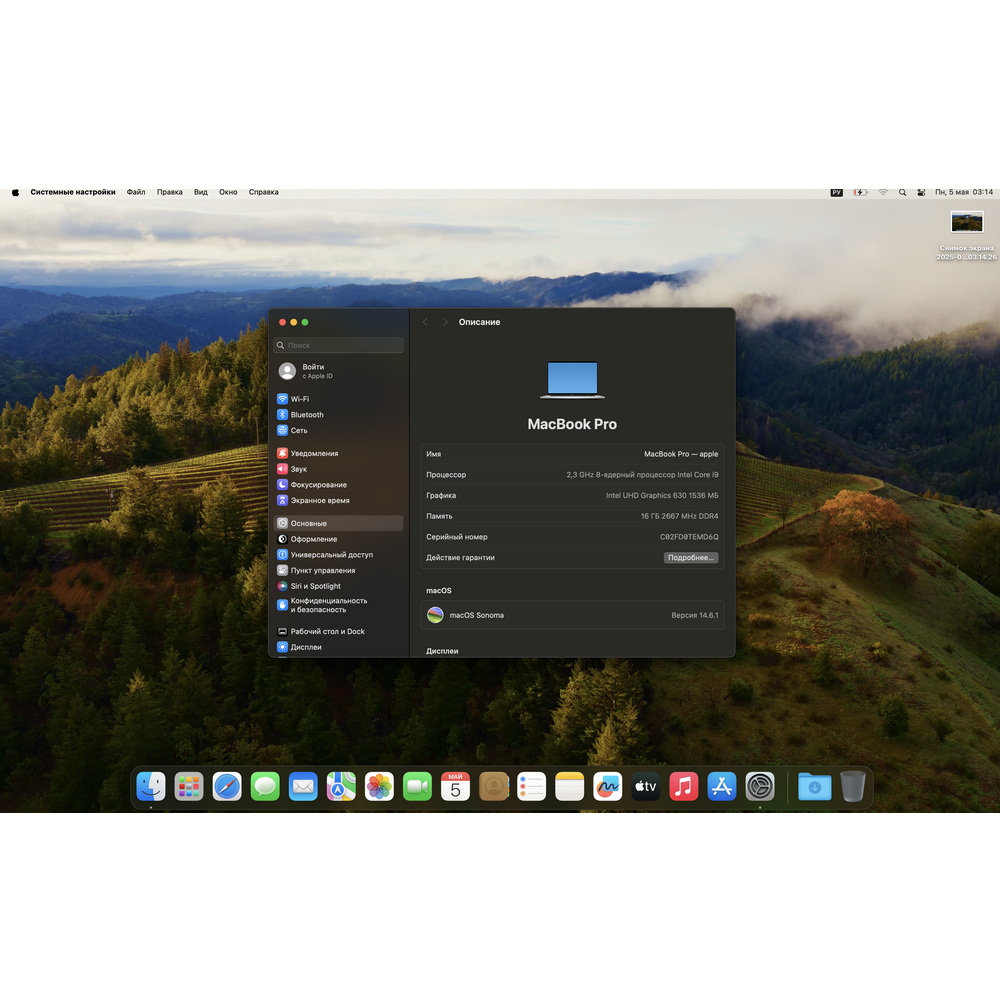Open the Apple menu
Screen dimensions: 1000x1000
15,192
